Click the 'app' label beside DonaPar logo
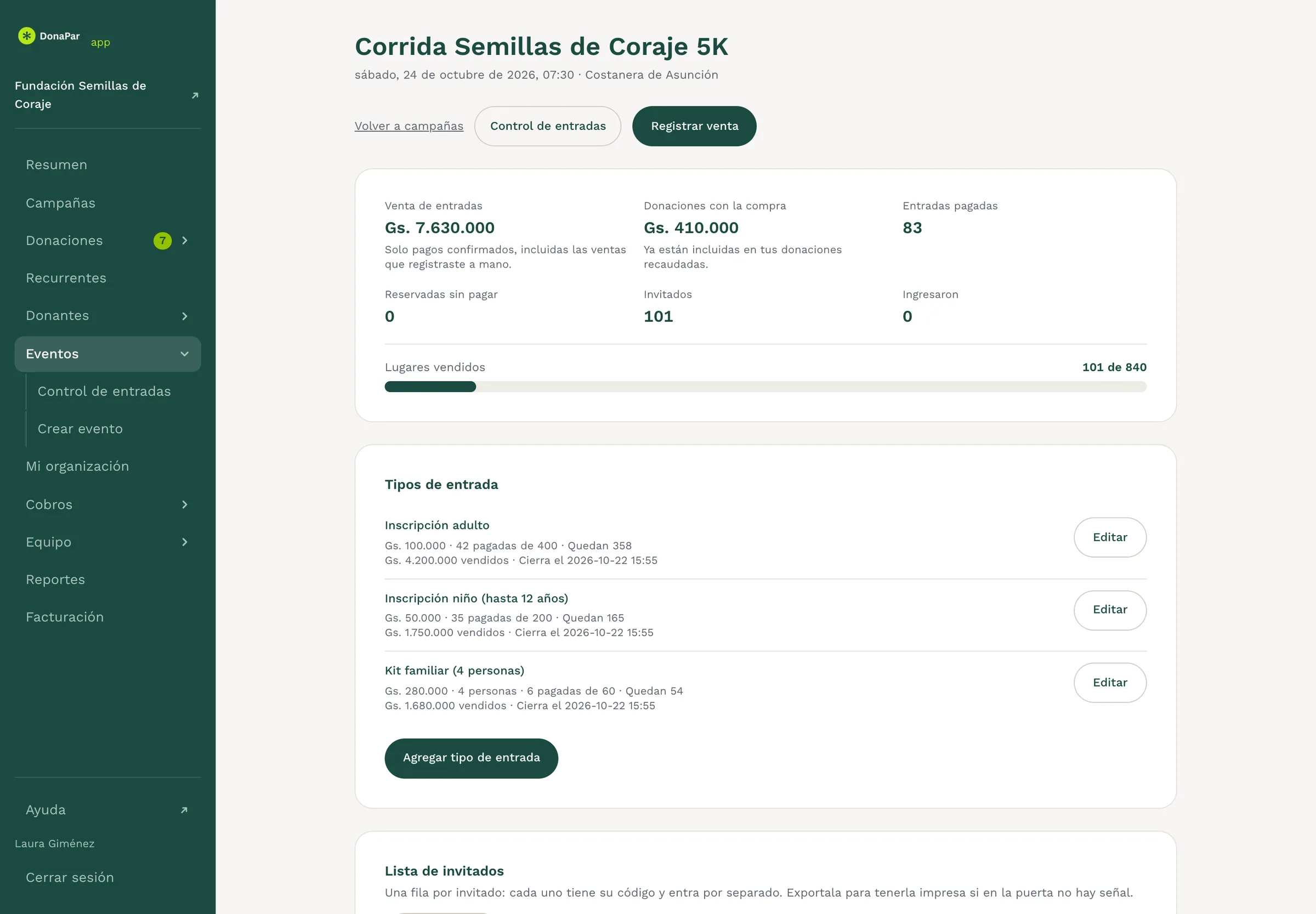1316x914 pixels. [100, 42]
